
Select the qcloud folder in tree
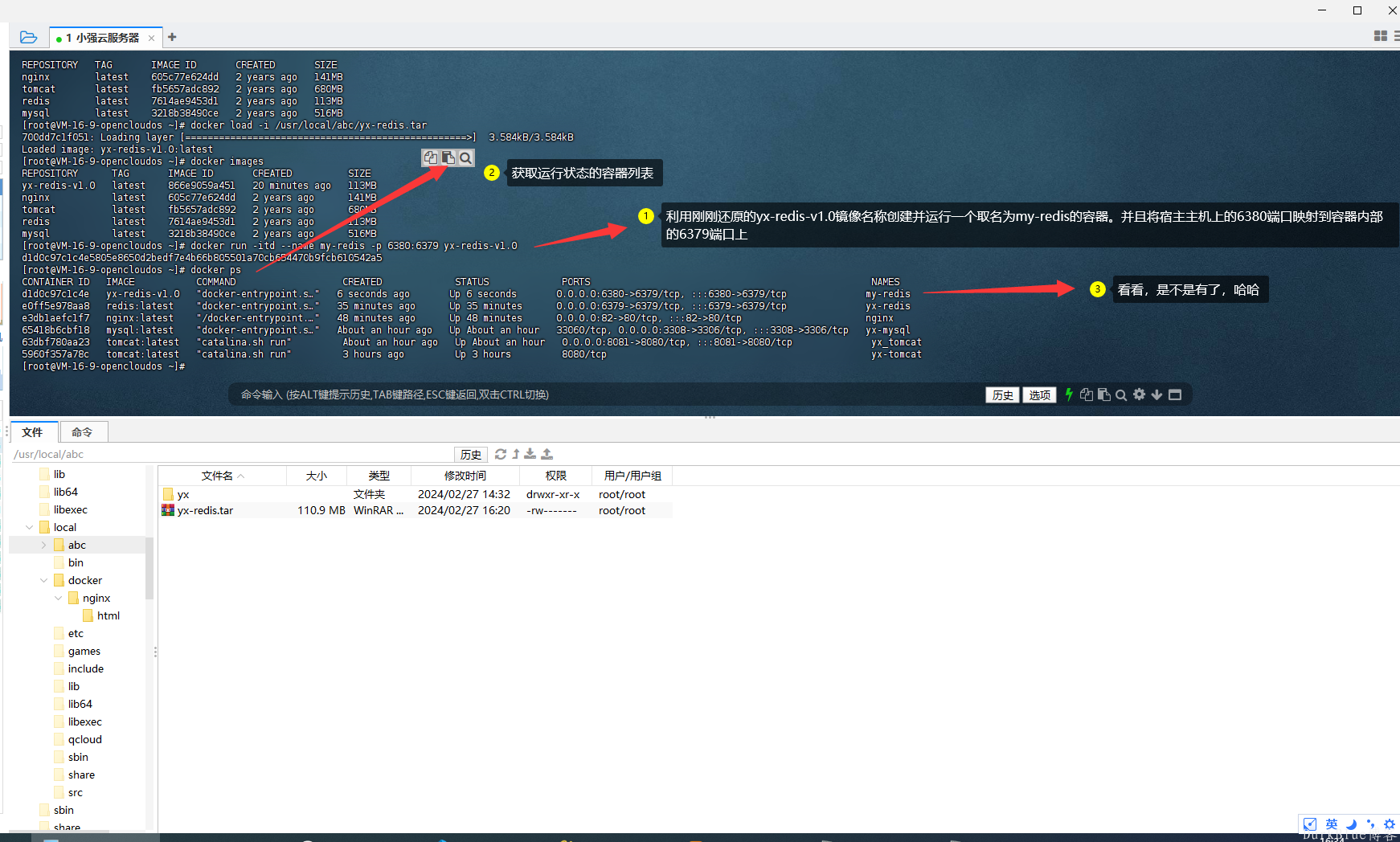tap(85, 739)
